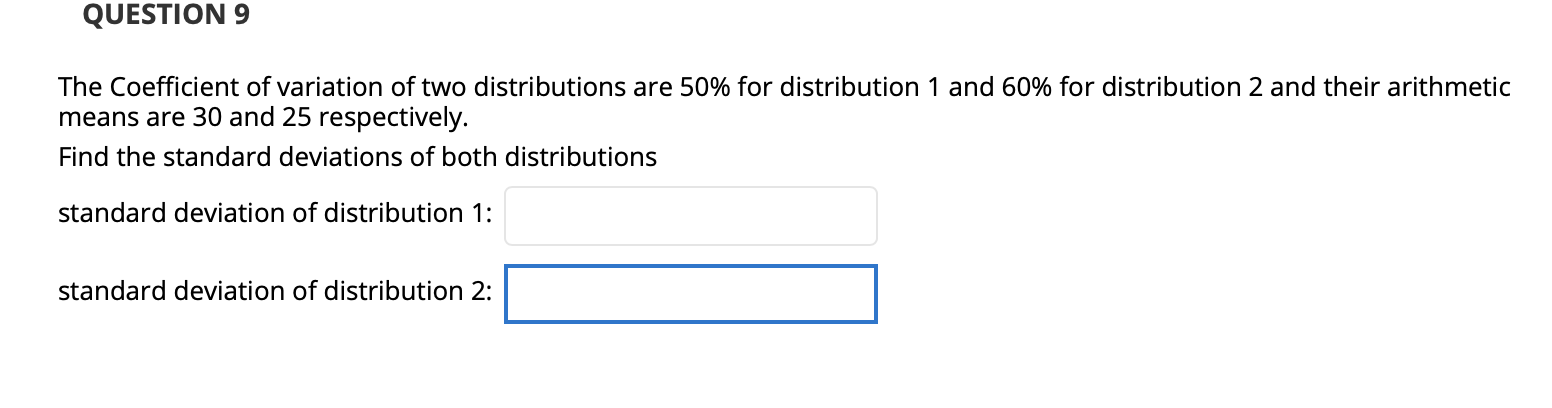Click the sentence 'Find the standard deviations of both distributions'
1552x408 pixels.
pyautogui.click(x=358, y=157)
